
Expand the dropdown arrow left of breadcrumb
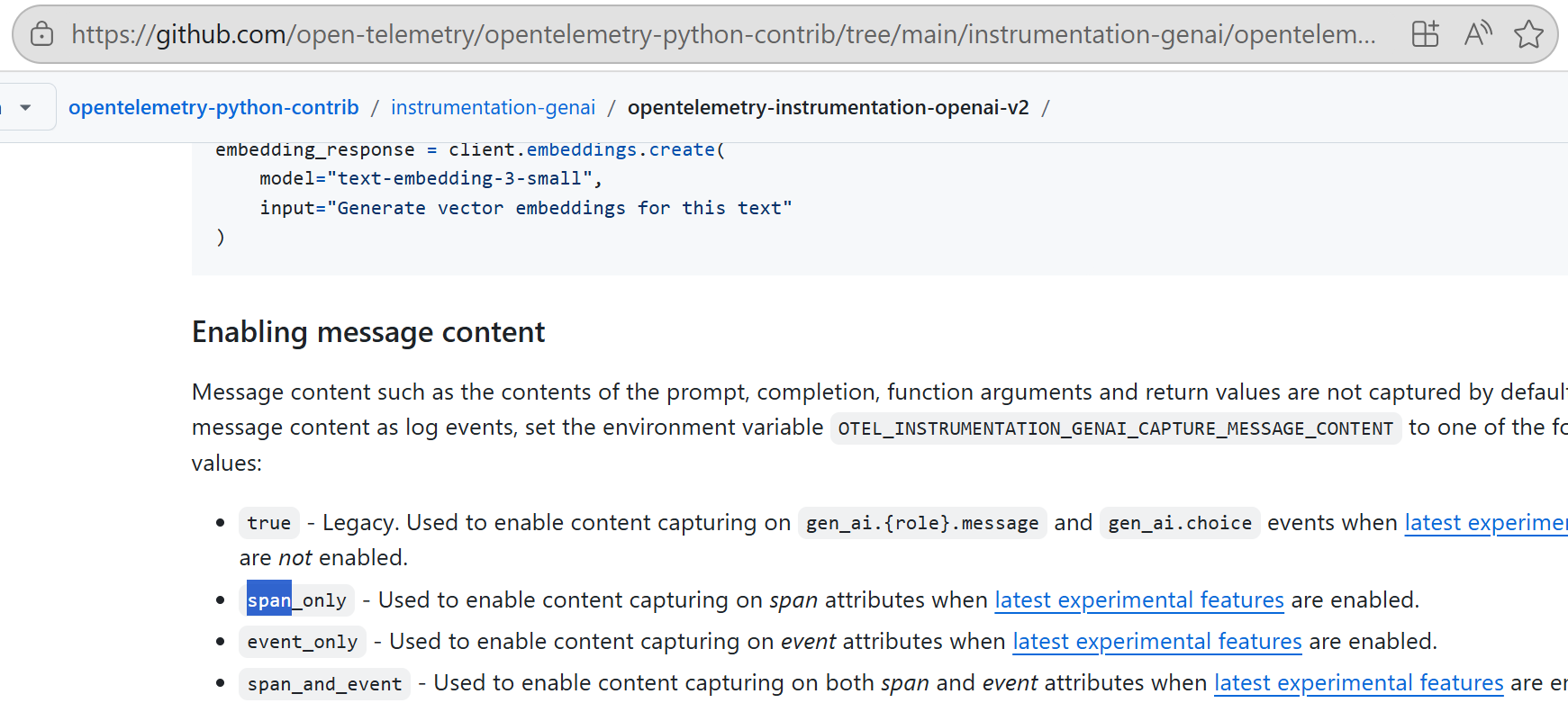[25, 107]
